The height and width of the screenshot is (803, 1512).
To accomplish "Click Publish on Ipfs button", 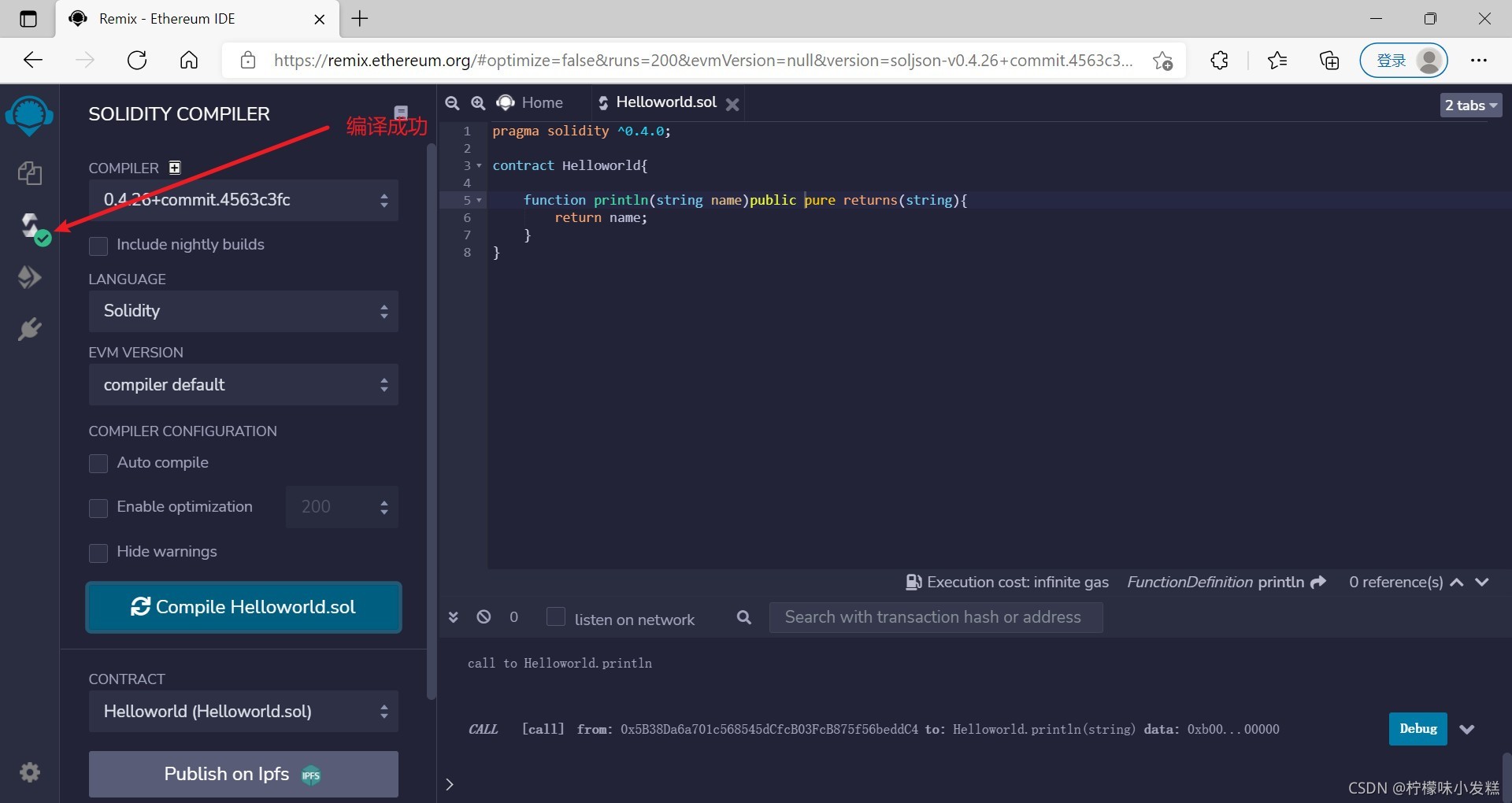I will (x=243, y=775).
